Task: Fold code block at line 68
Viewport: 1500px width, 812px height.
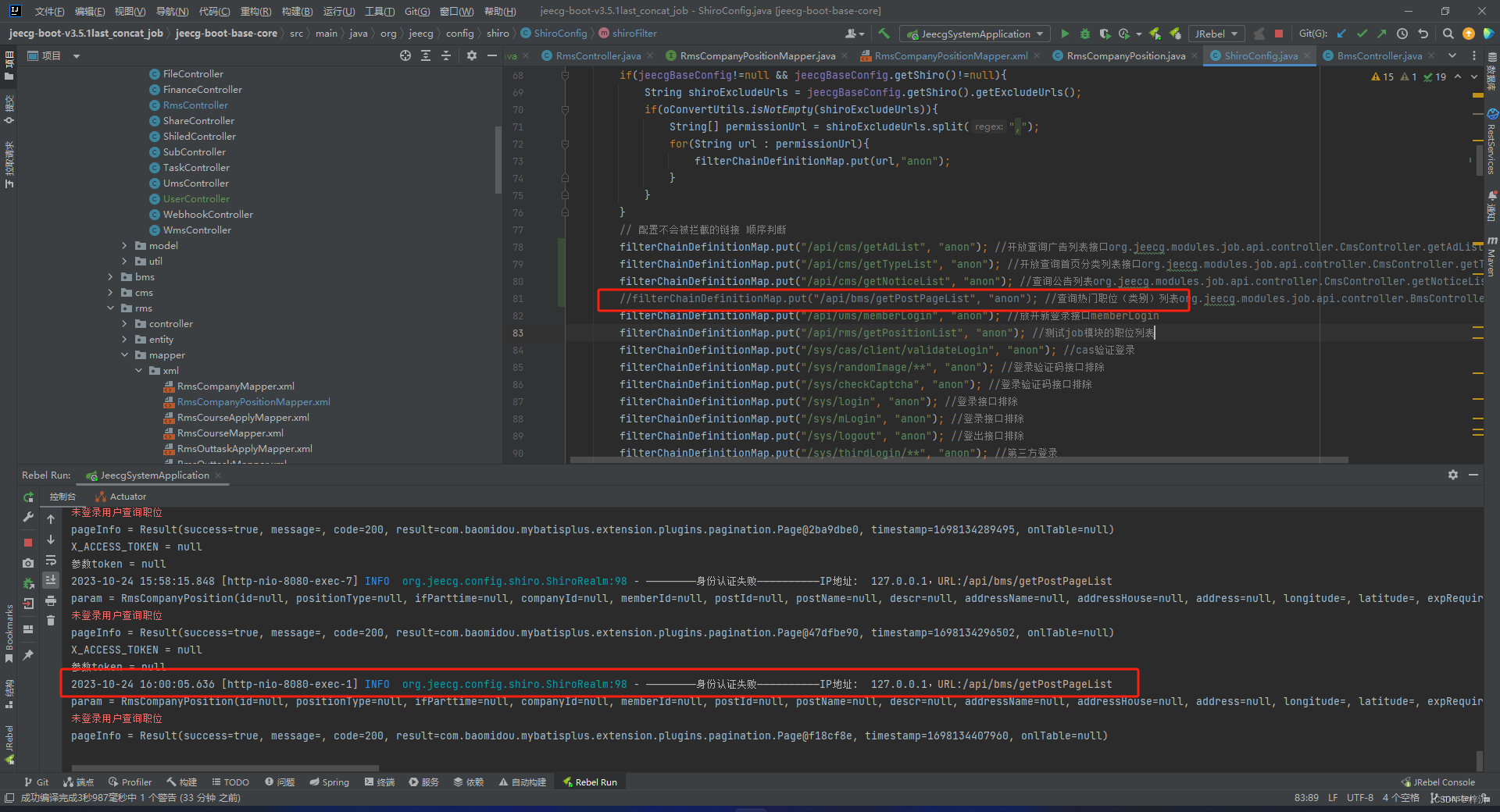Action: (x=565, y=75)
